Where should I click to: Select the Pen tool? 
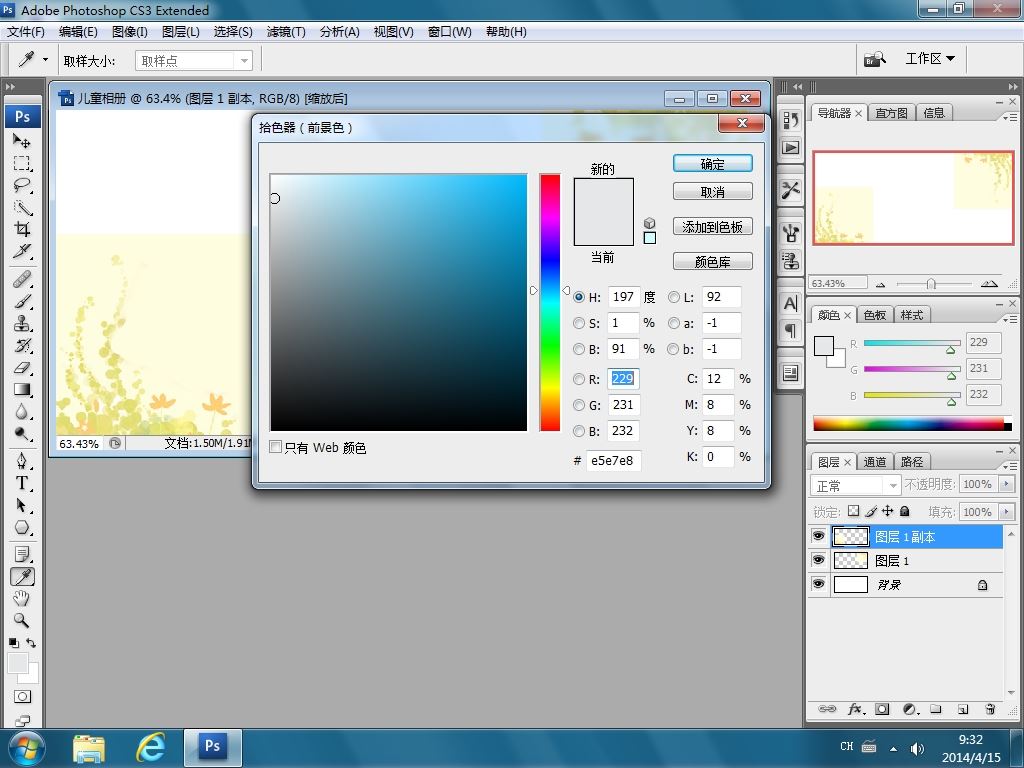pos(22,461)
